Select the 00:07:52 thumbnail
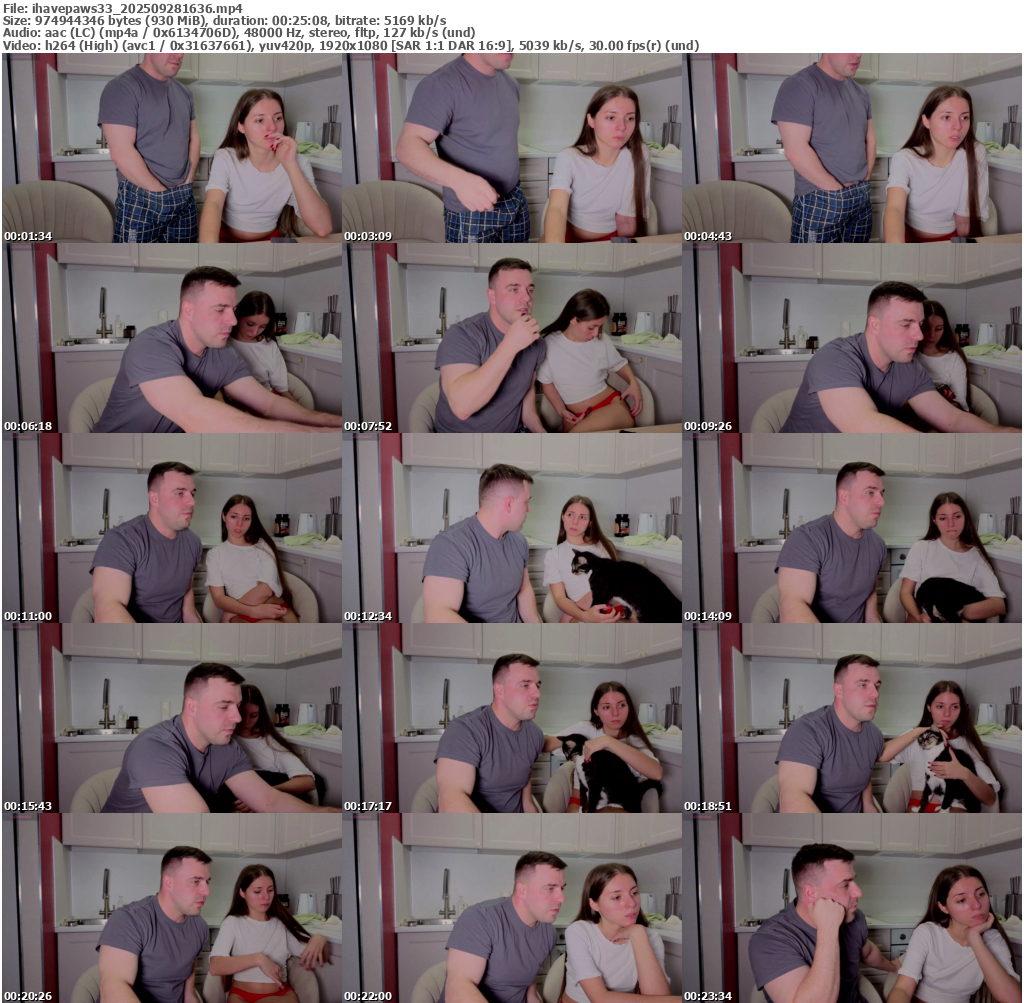 point(511,338)
